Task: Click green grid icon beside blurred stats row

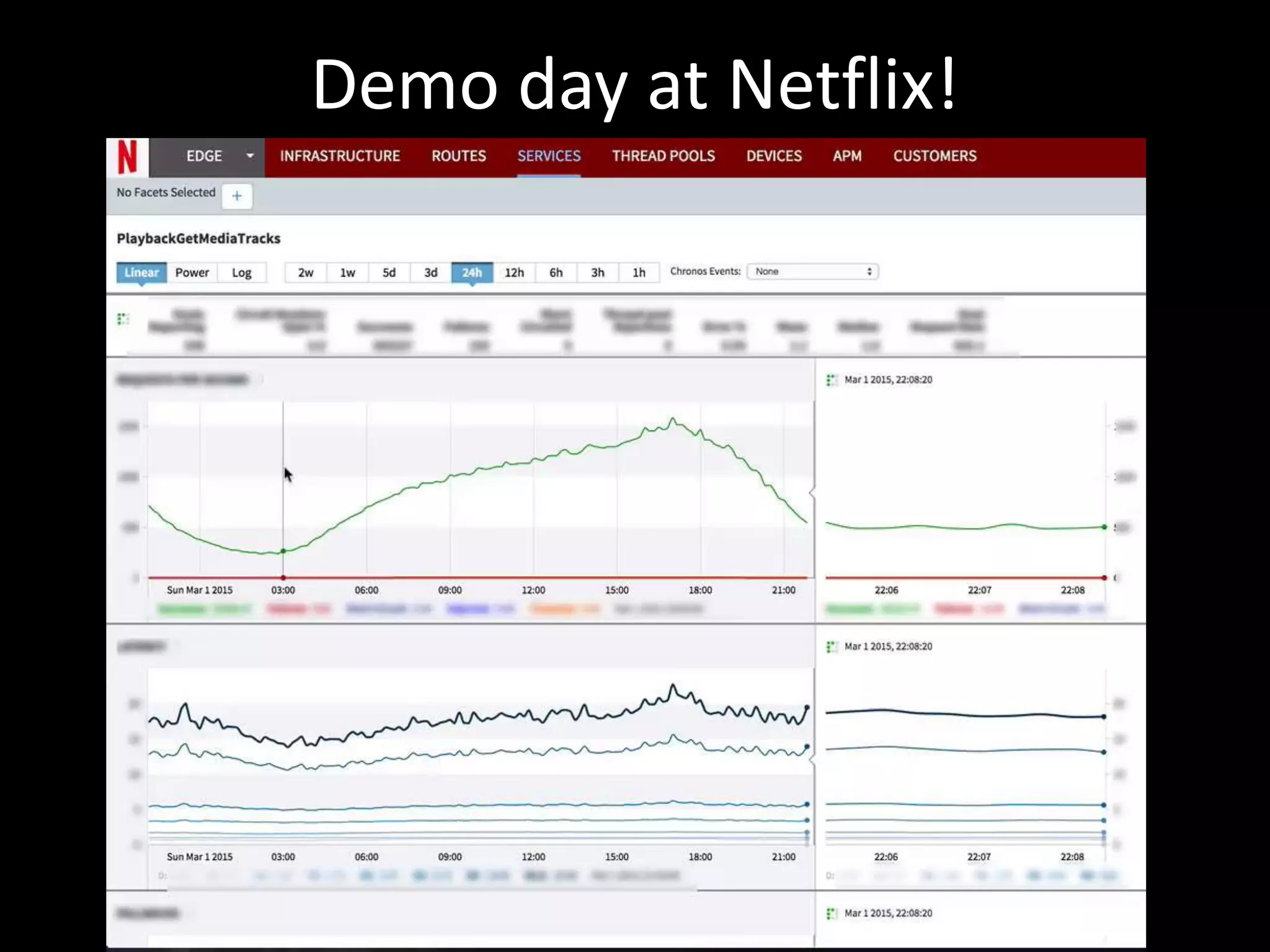Action: point(123,319)
